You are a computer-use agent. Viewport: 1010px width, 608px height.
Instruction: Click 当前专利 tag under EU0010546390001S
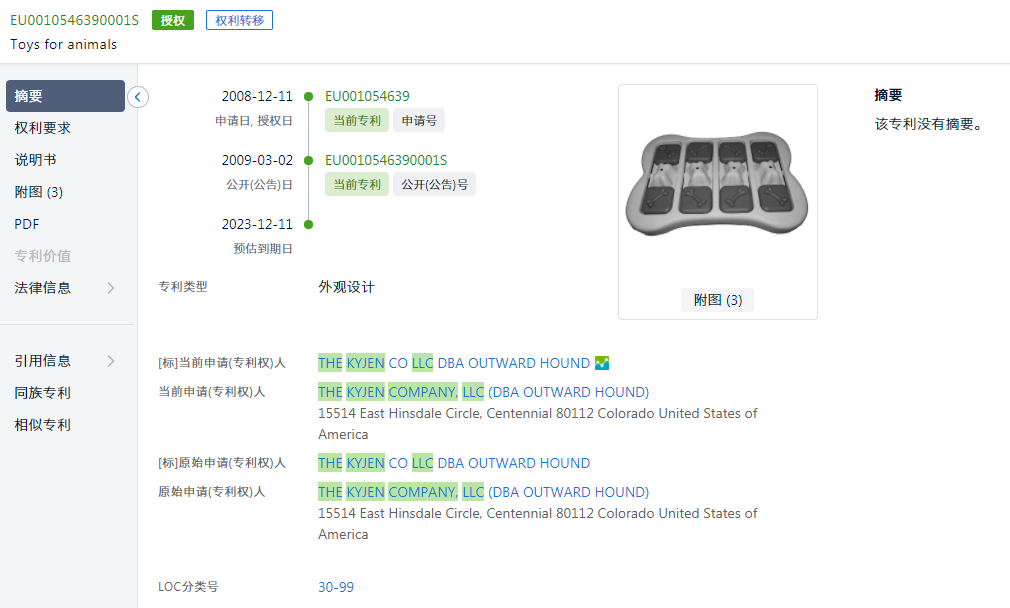pos(357,185)
